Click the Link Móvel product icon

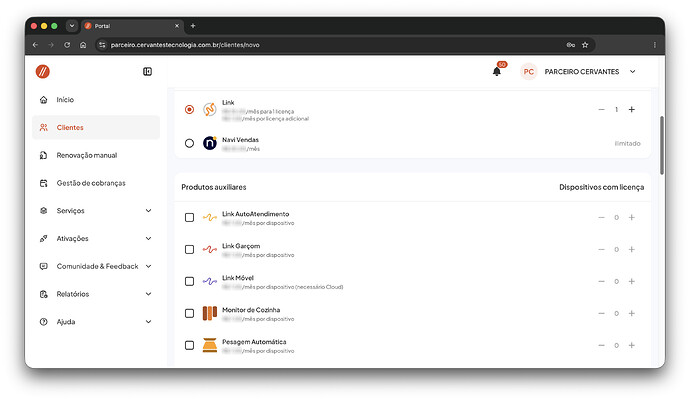click(x=209, y=281)
